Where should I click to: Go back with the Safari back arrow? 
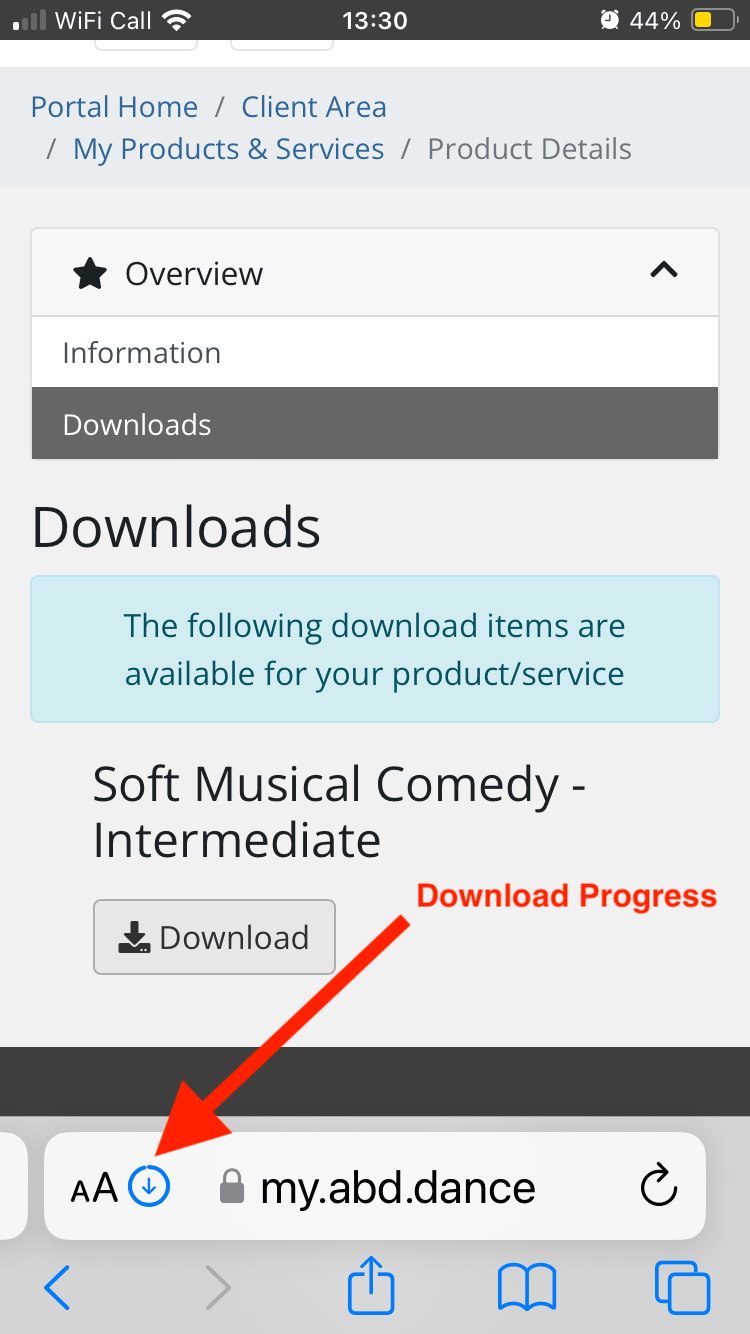57,1288
